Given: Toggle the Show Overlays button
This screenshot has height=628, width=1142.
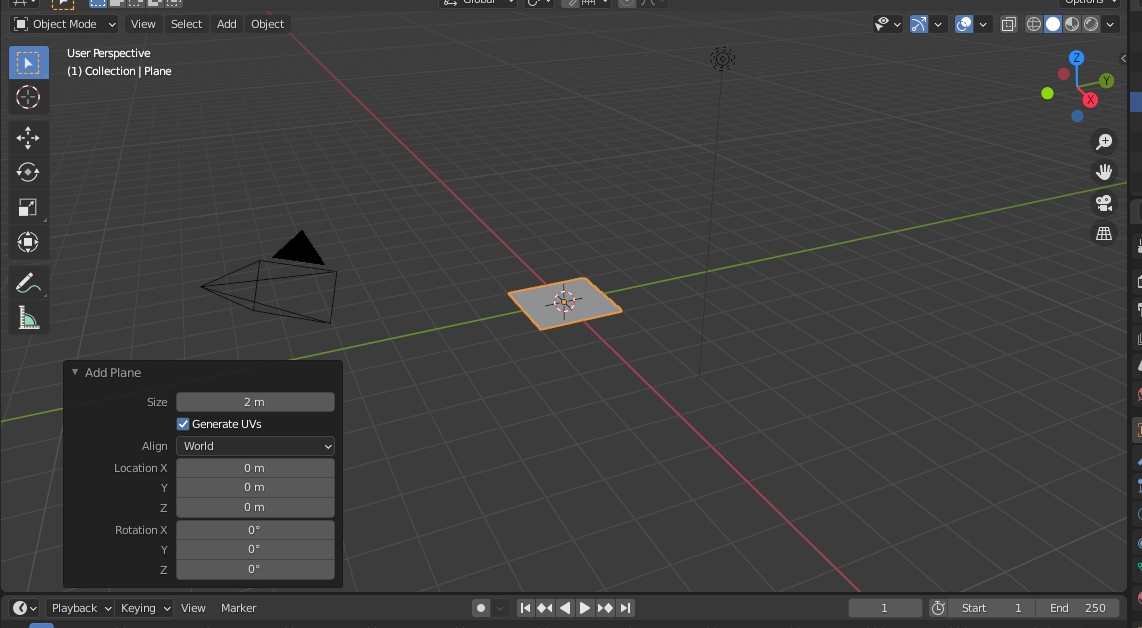Looking at the screenshot, I should coord(964,24).
